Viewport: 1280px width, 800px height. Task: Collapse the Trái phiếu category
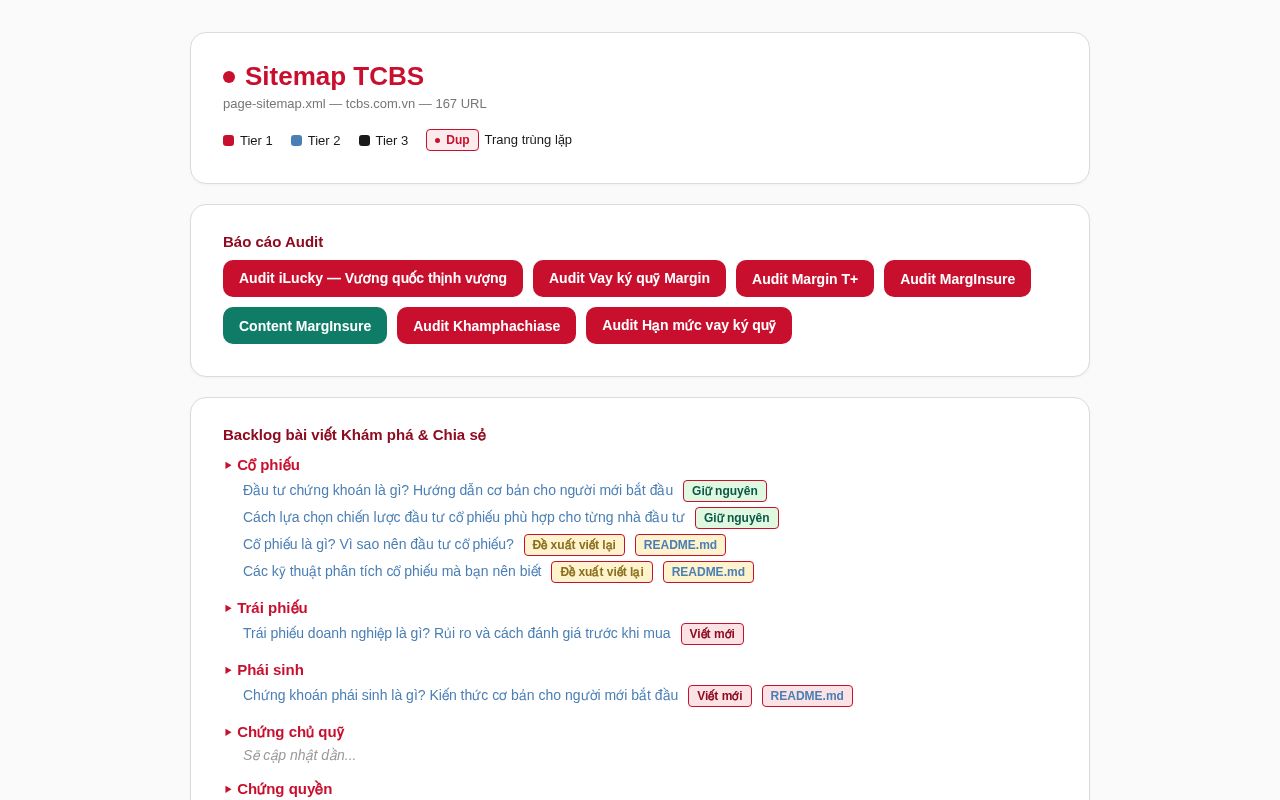point(266,608)
